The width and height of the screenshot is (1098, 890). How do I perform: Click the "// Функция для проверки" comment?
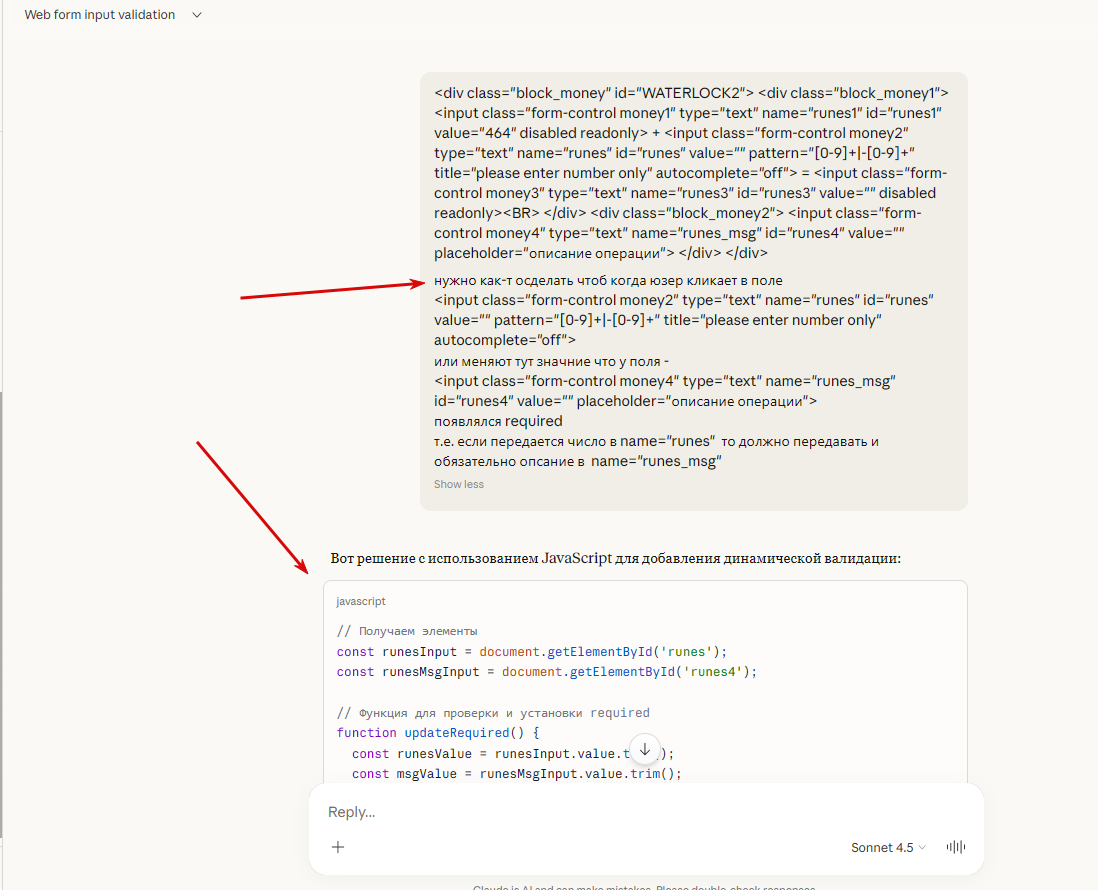click(493, 713)
